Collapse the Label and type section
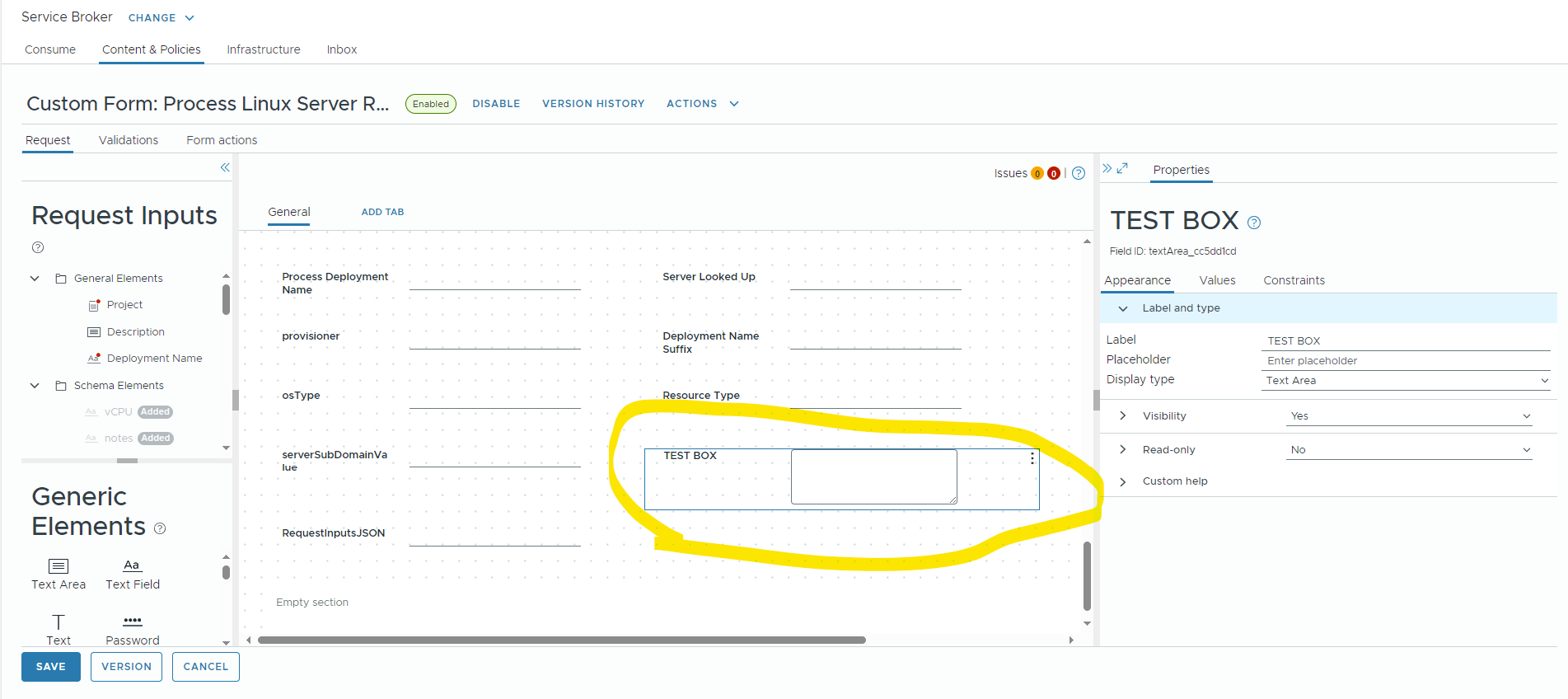Viewport: 1568px width, 699px height. click(x=1123, y=308)
